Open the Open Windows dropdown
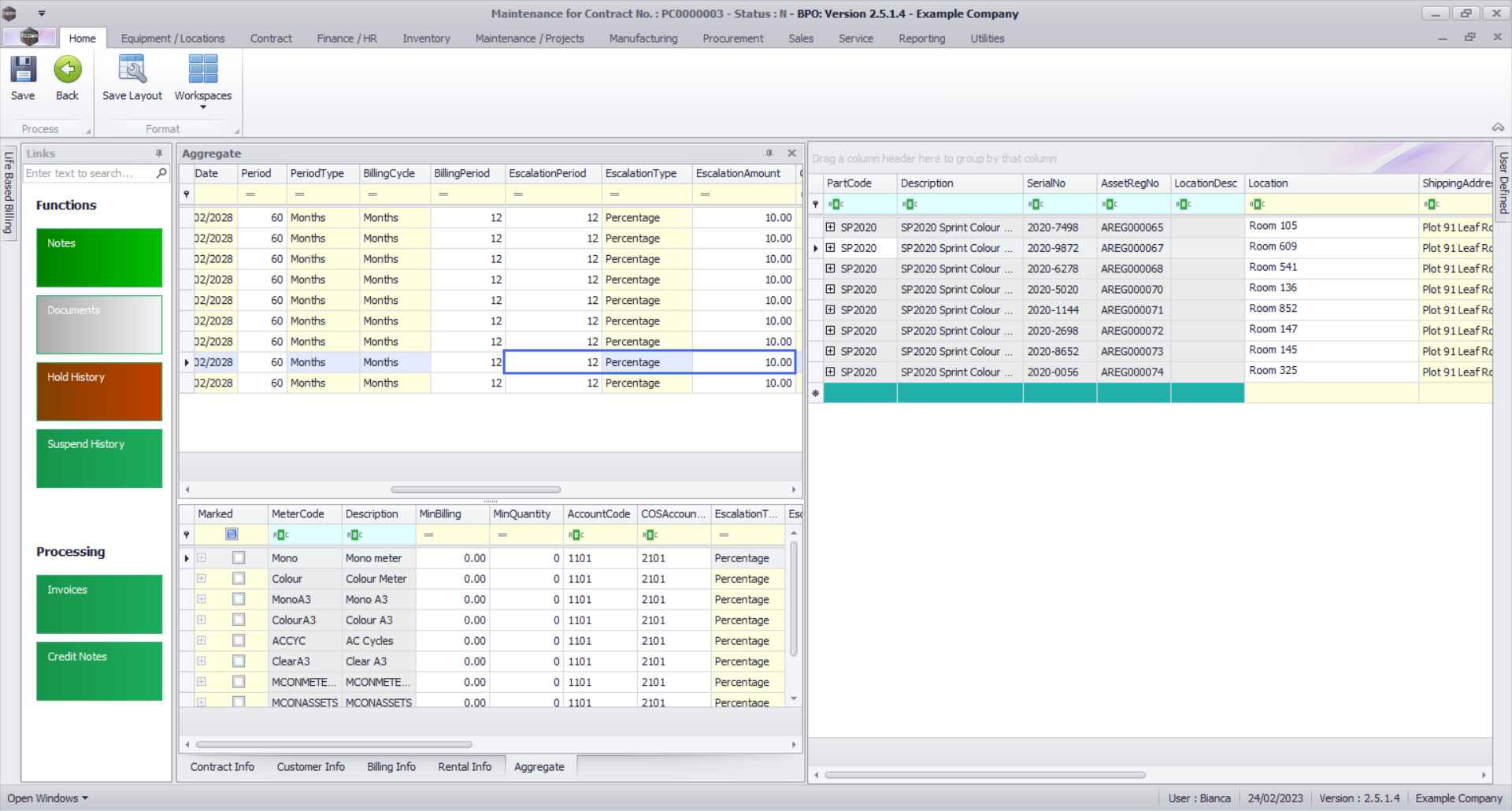Image resolution: width=1512 pixels, height=811 pixels. point(47,798)
